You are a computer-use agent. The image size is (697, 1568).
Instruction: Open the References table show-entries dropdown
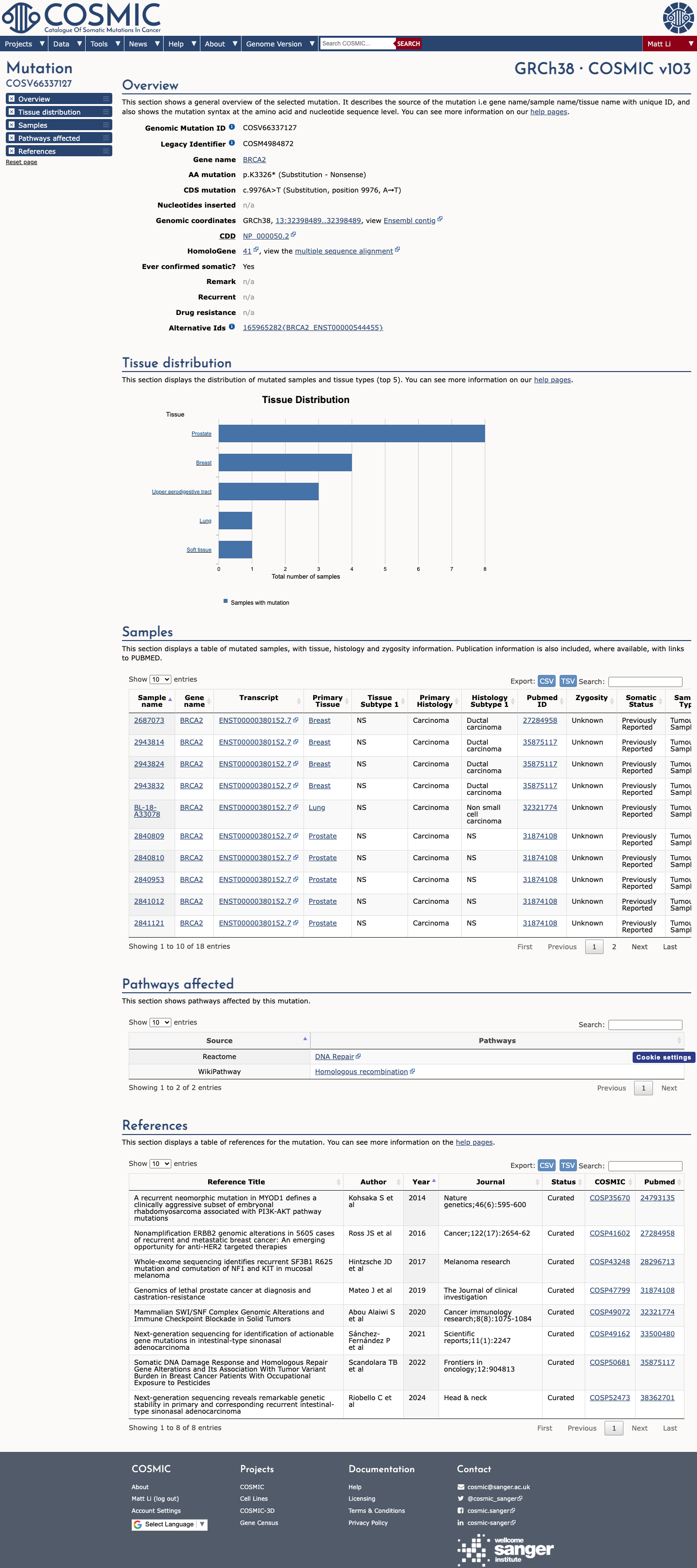tap(161, 1163)
